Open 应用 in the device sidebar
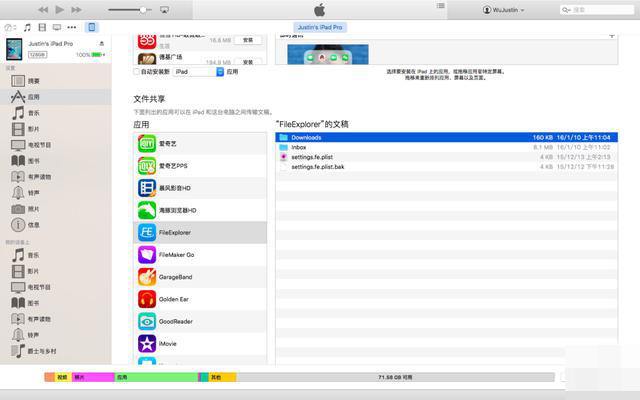This screenshot has height=400, width=640. [x=33, y=97]
